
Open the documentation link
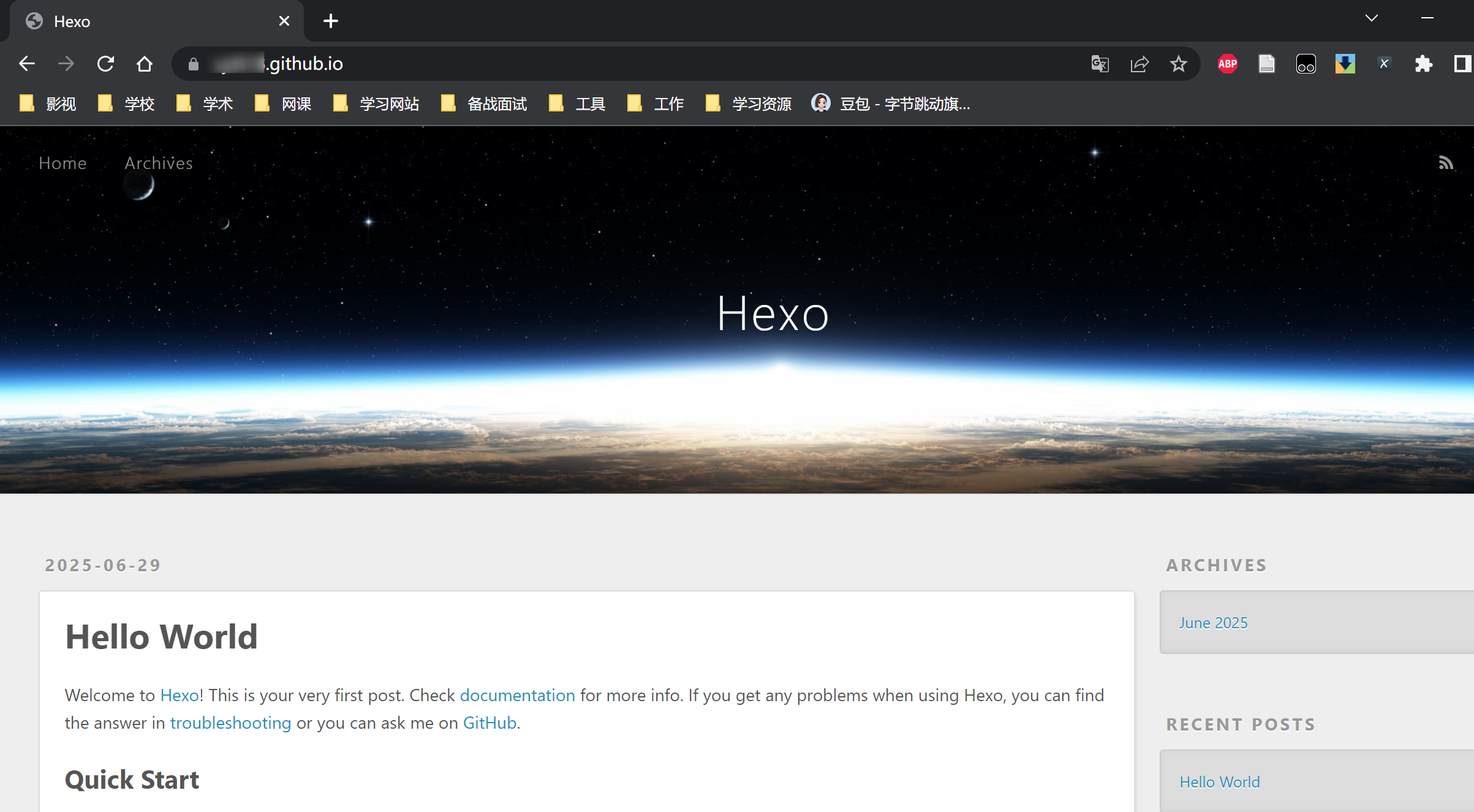coord(517,695)
